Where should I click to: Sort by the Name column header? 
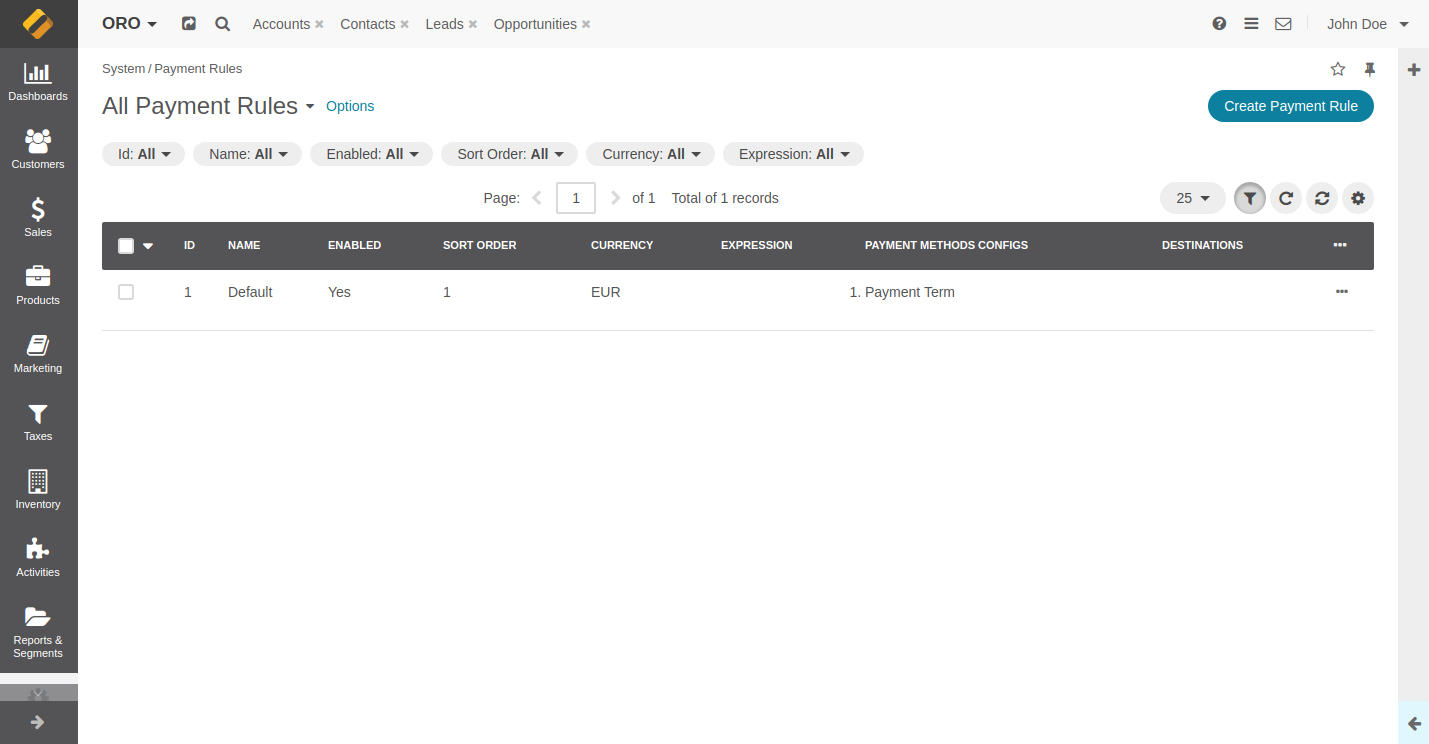[244, 245]
